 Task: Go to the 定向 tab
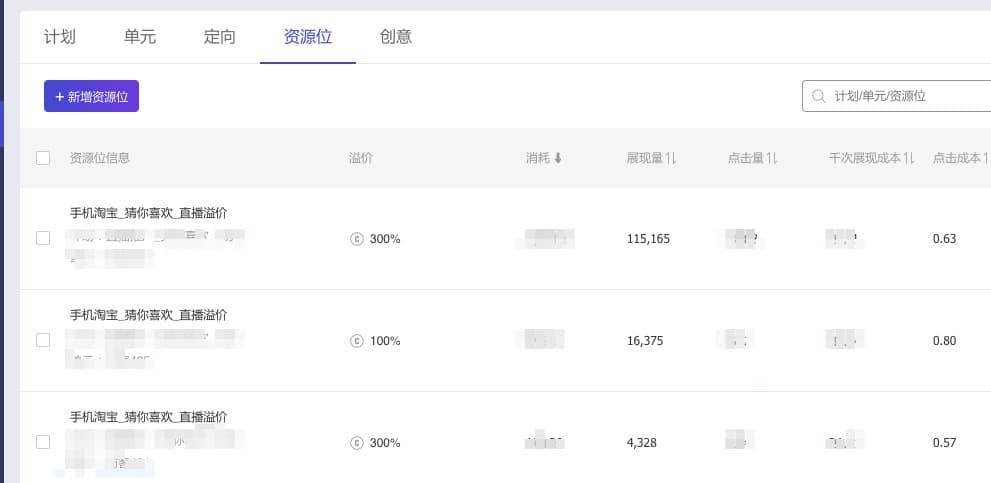click(220, 37)
